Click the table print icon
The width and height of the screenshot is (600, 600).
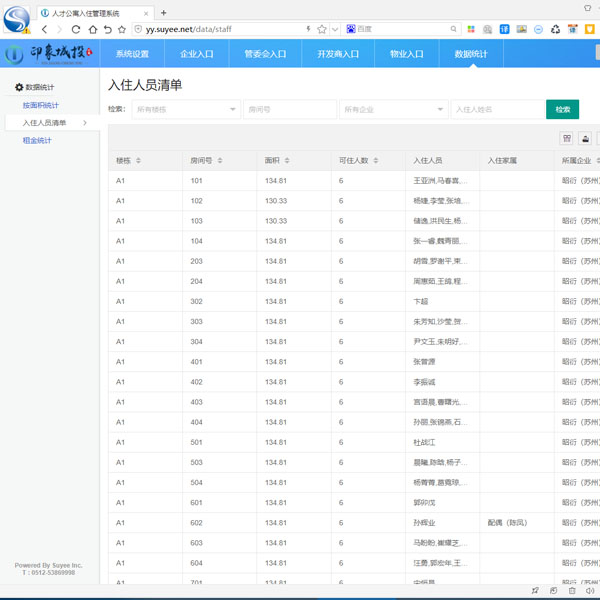586,139
